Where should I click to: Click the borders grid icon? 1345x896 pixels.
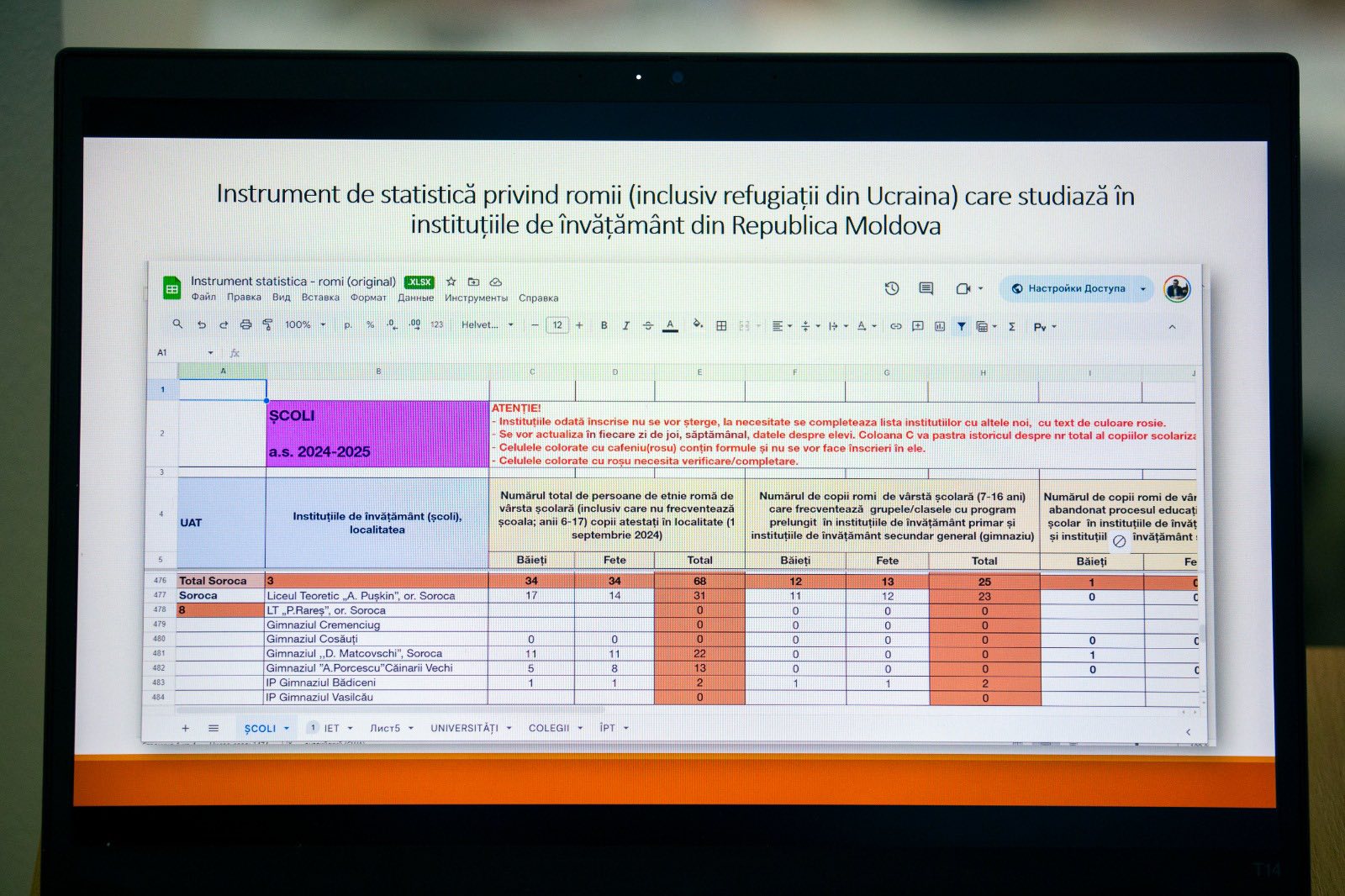pyautogui.click(x=721, y=325)
